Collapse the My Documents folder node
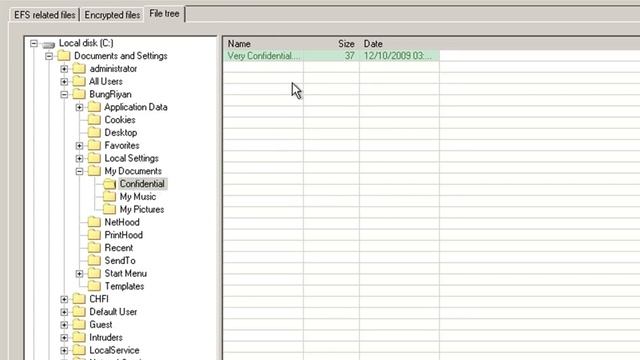This screenshot has height=360, width=640. click(x=79, y=171)
